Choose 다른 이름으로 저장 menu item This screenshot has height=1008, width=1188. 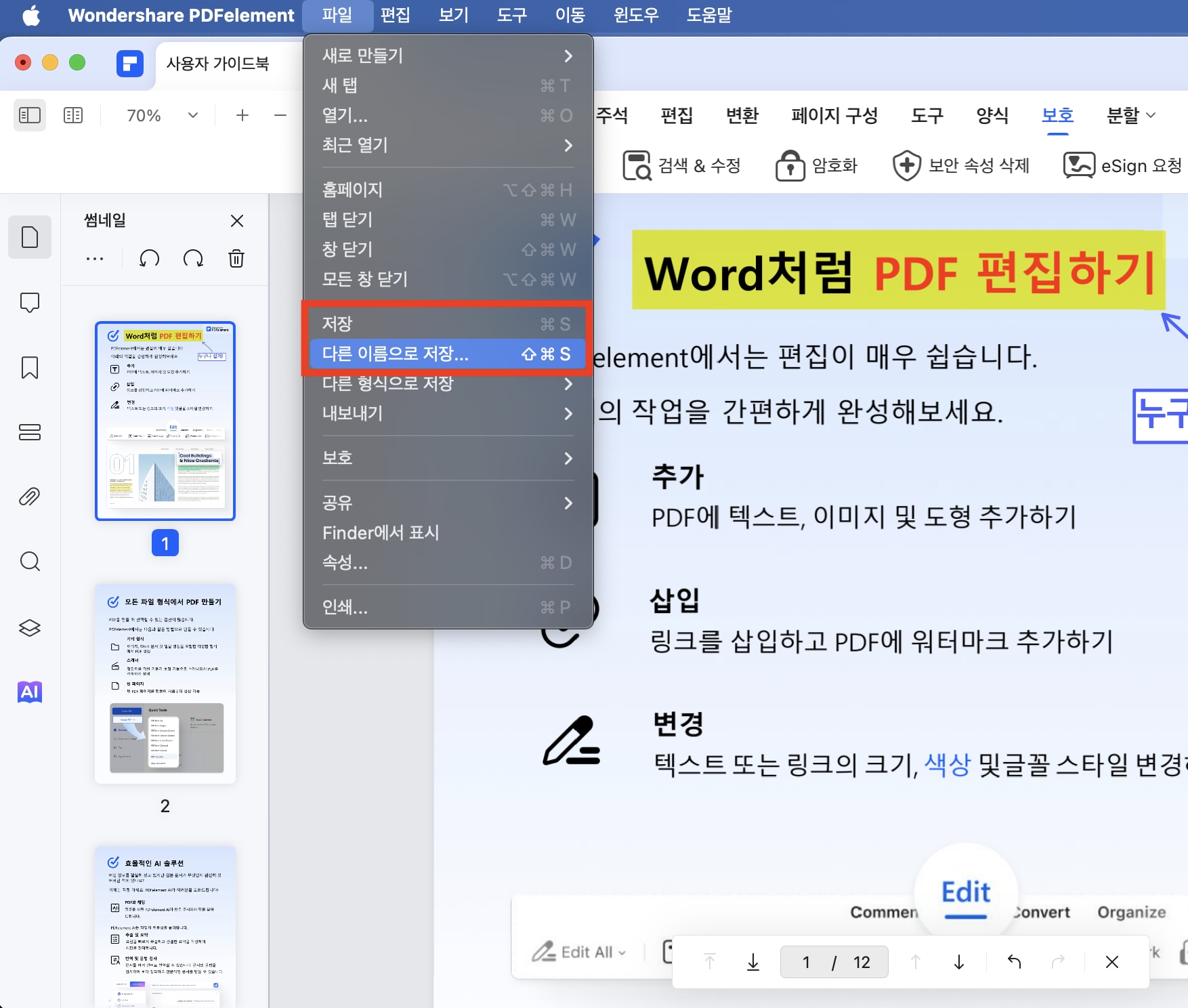click(448, 354)
